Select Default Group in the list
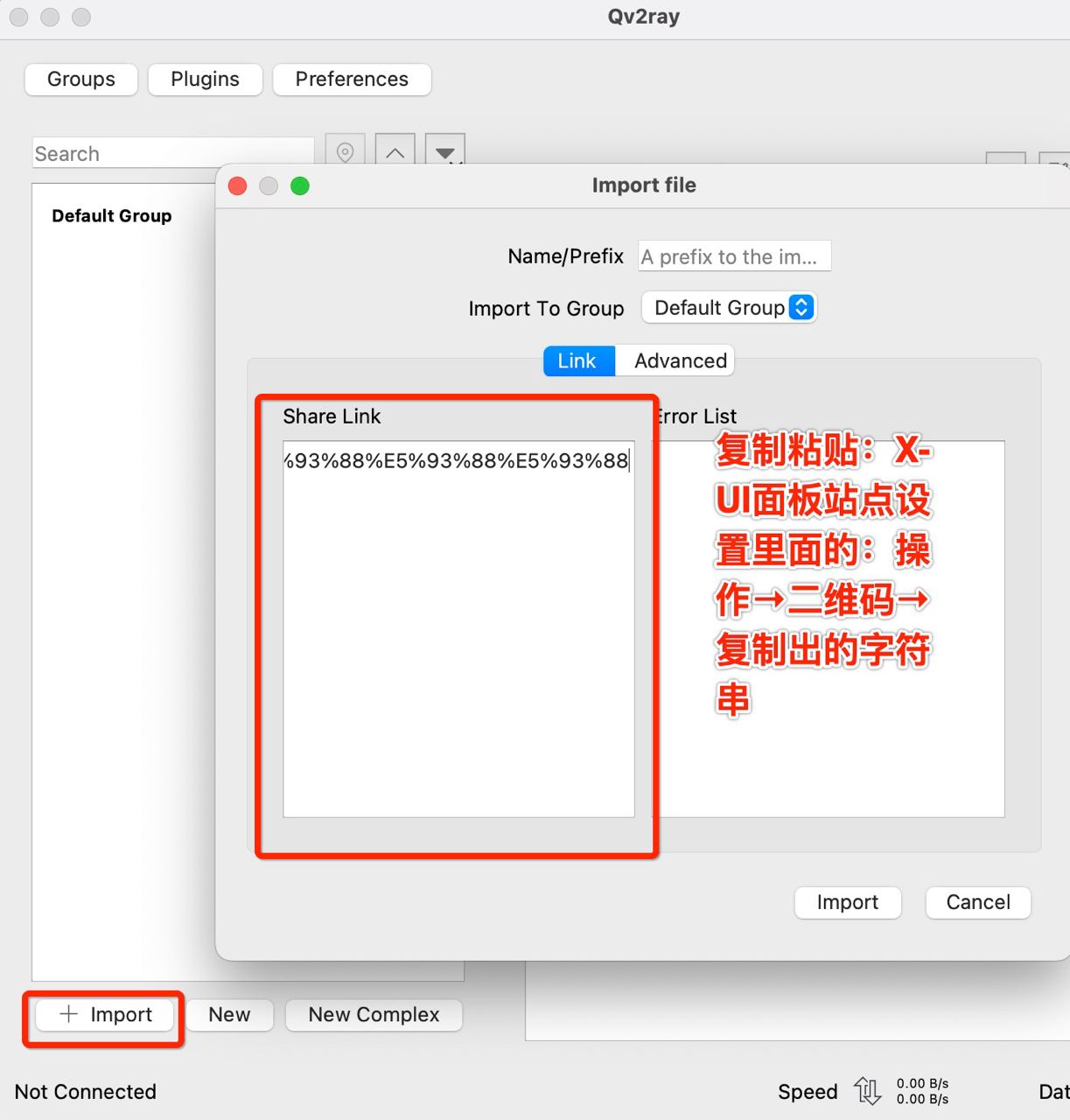This screenshot has height=1120, width=1070. pyautogui.click(x=111, y=216)
